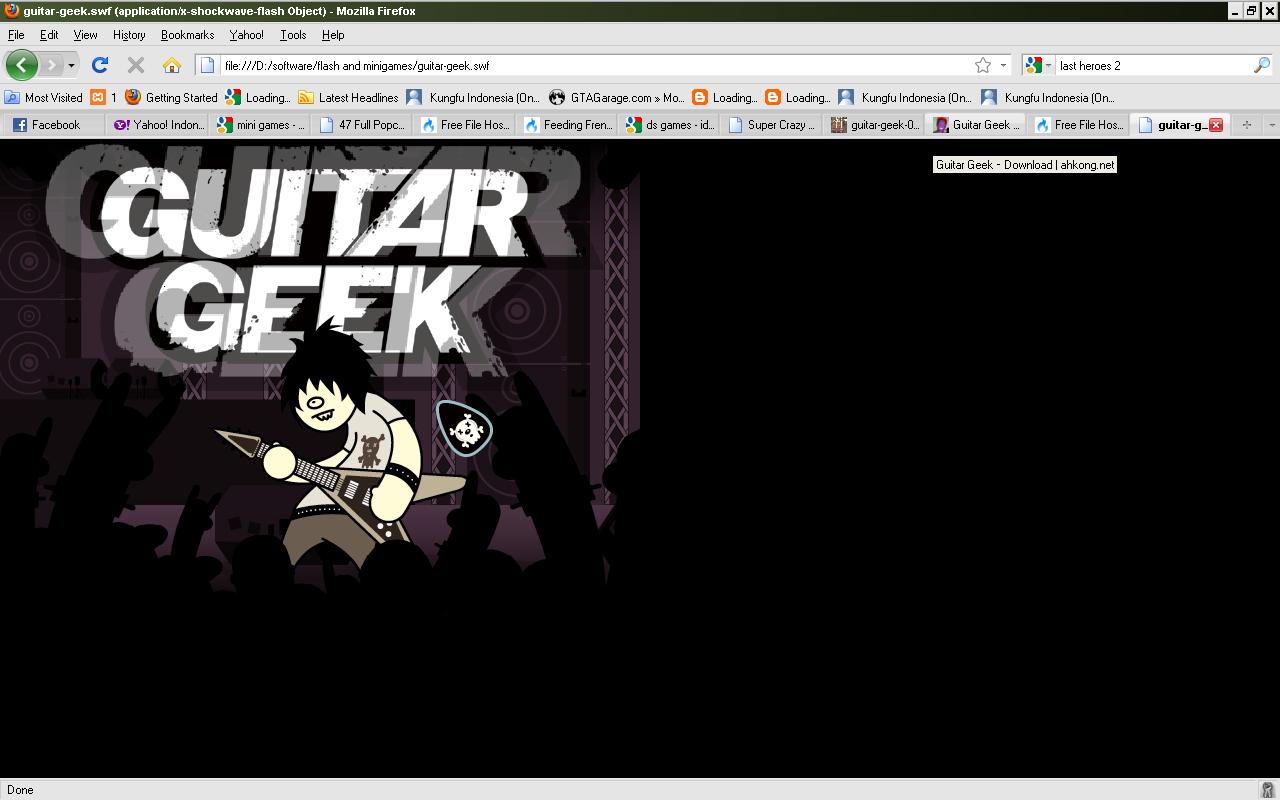
Task: Switch to the ds games tab
Action: 670,125
